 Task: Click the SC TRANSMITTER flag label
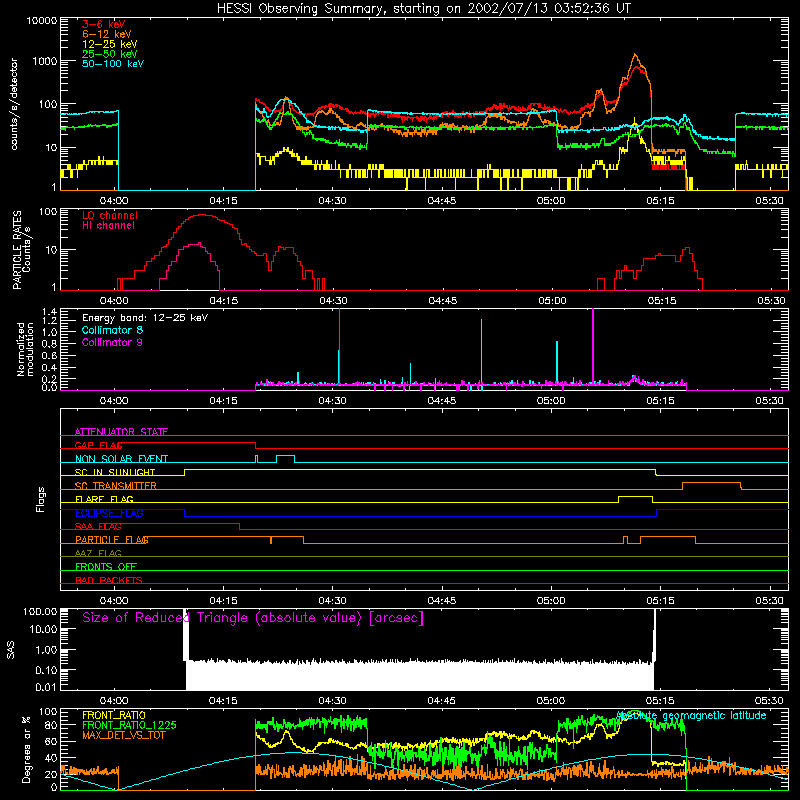(116, 486)
